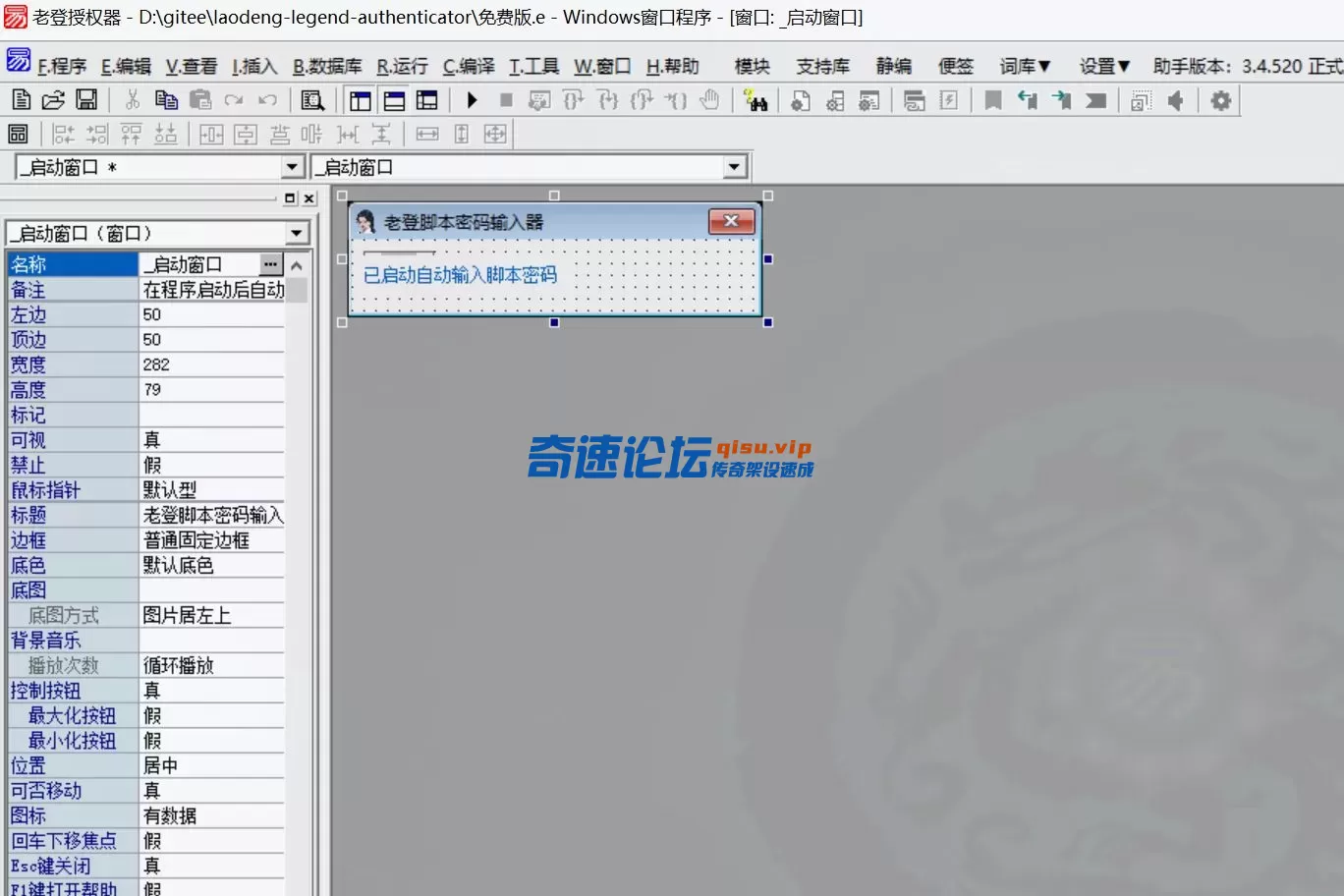The height and width of the screenshot is (896, 1344).
Task: Click the document-with-gear toolbar icon
Action: (x=801, y=100)
